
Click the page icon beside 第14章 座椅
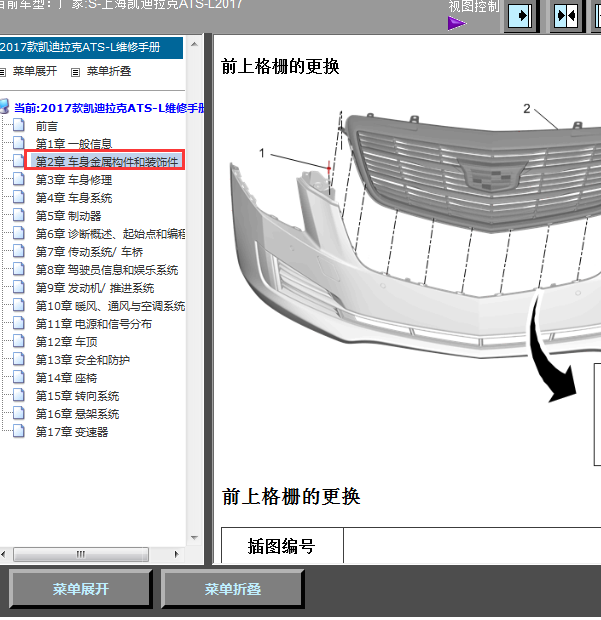[x=19, y=377]
